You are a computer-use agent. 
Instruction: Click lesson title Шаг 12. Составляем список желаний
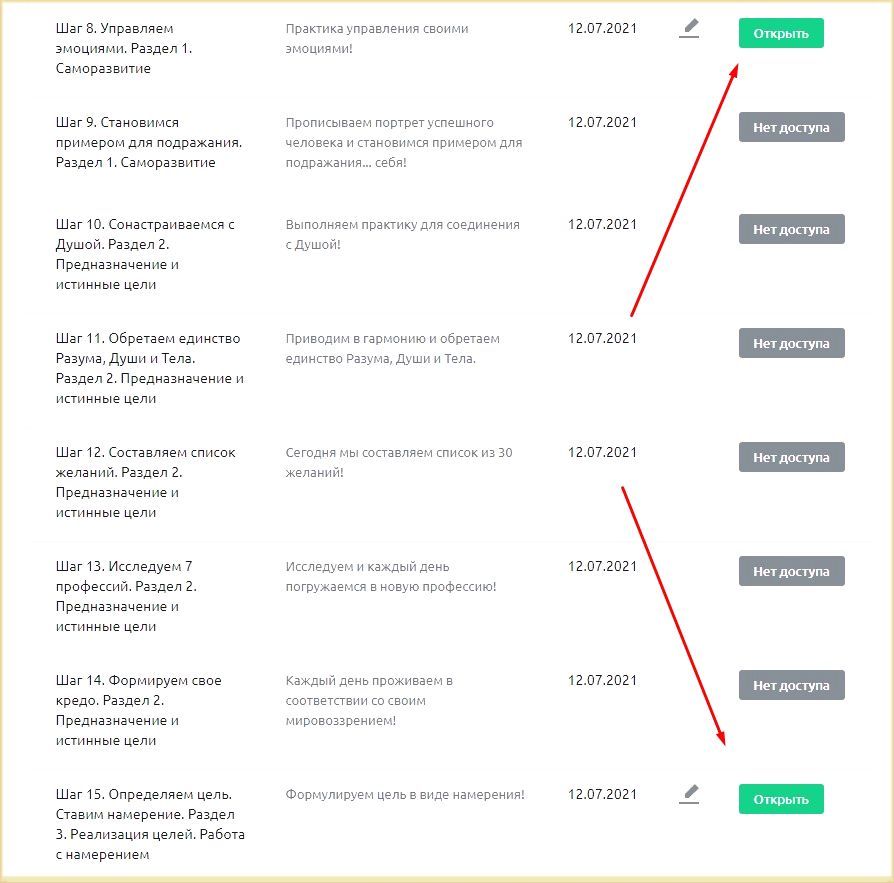click(147, 482)
